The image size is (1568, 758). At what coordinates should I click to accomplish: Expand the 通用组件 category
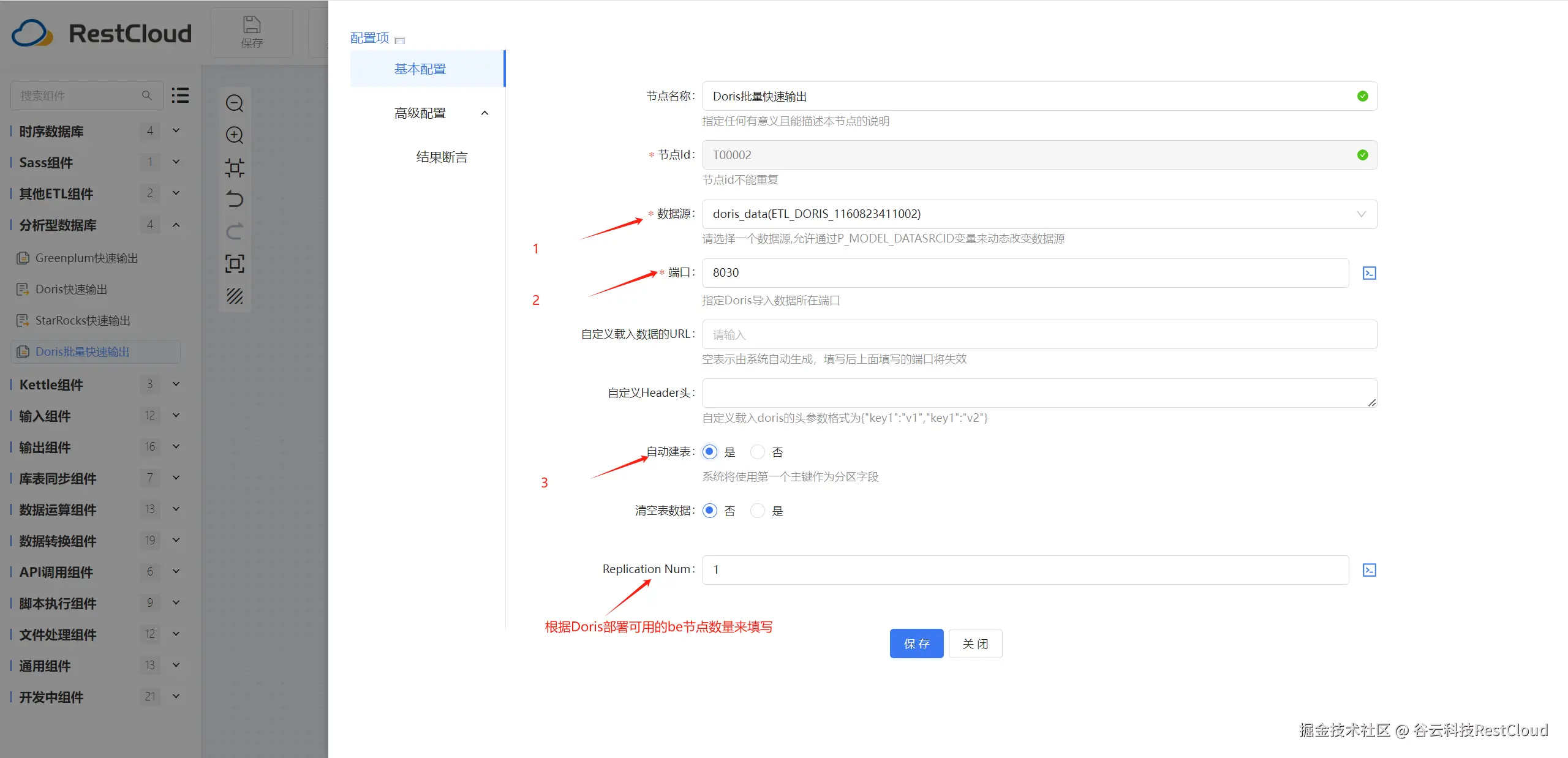click(x=176, y=665)
